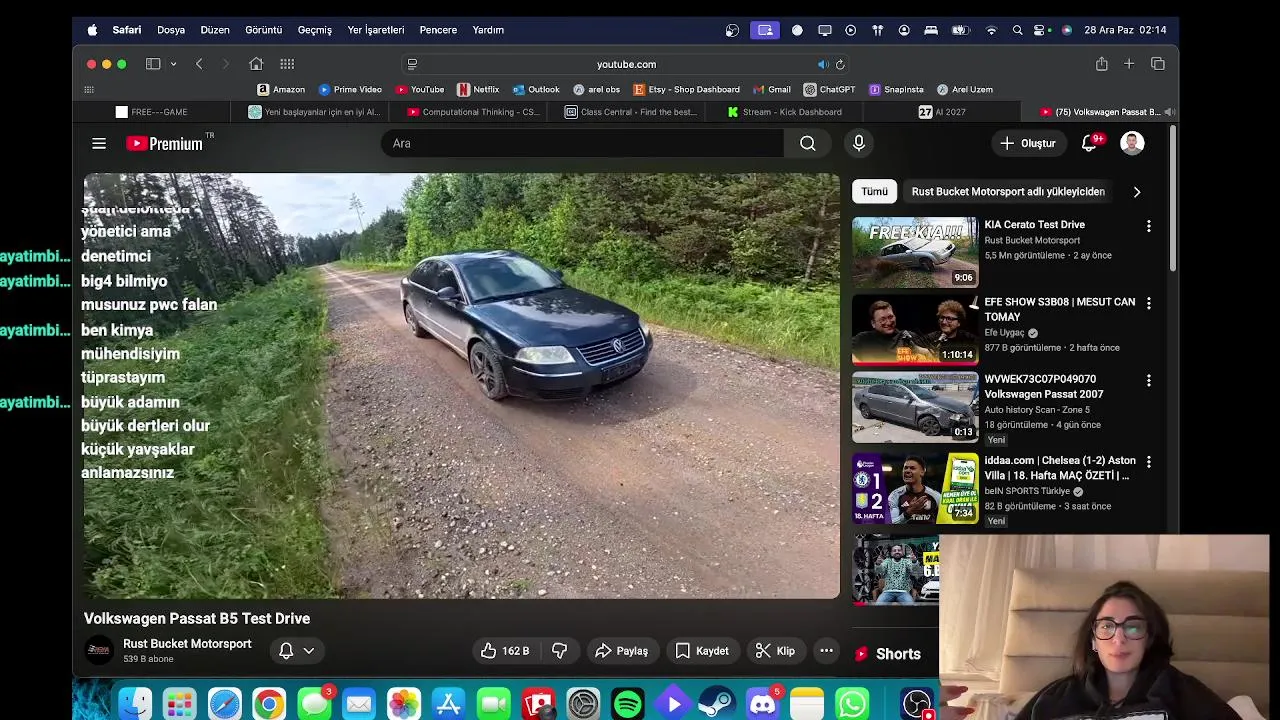Open Shorts section heading
Image resolution: width=1280 pixels, height=720 pixels.
click(898, 654)
